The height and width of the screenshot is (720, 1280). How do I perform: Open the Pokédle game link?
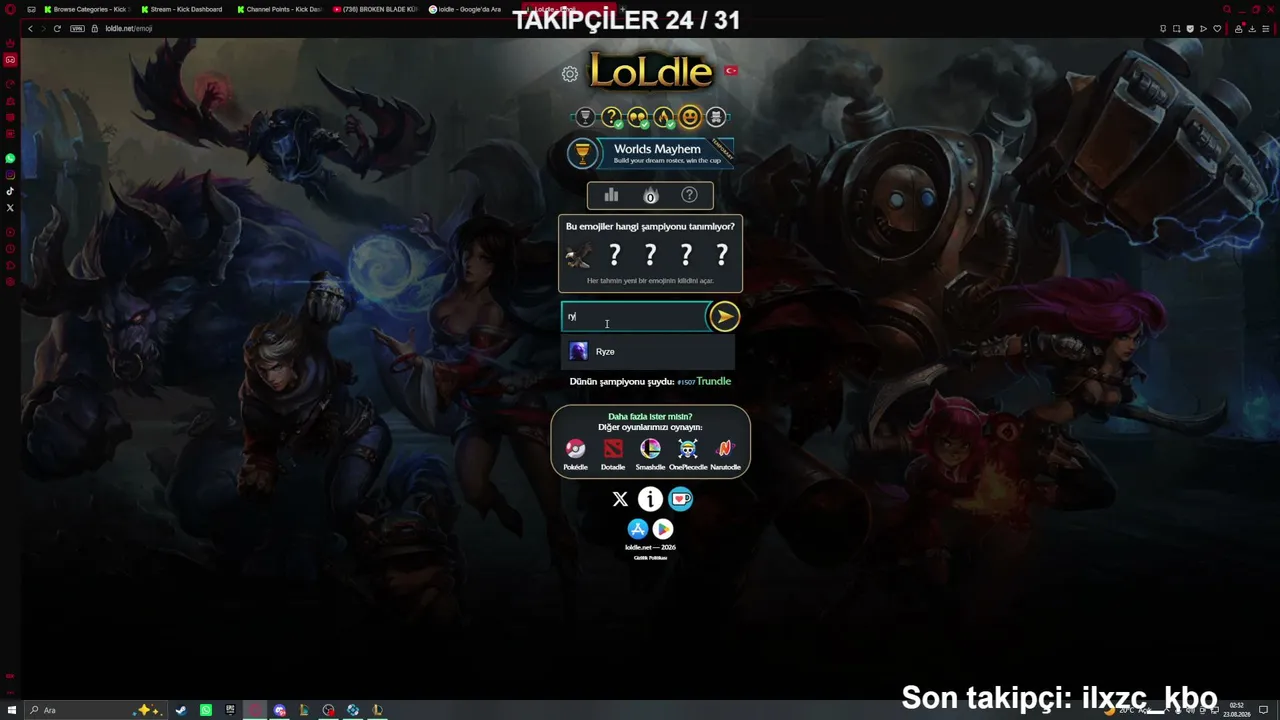click(x=575, y=455)
